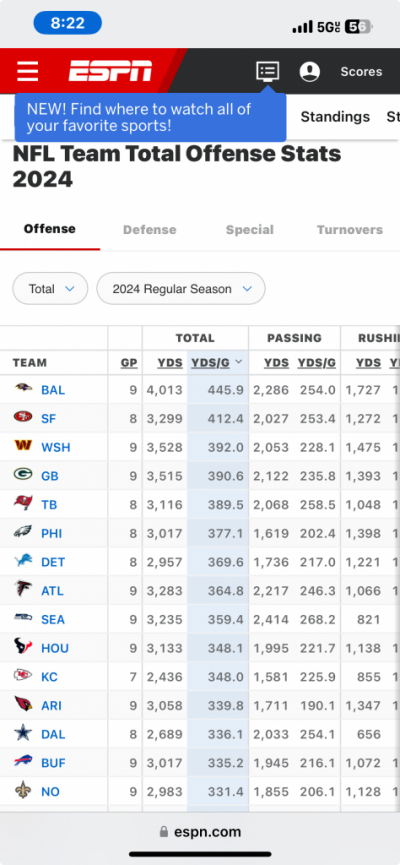Select the NFL Team Total Offense Stats heading
This screenshot has width=400, height=865.
(177, 166)
